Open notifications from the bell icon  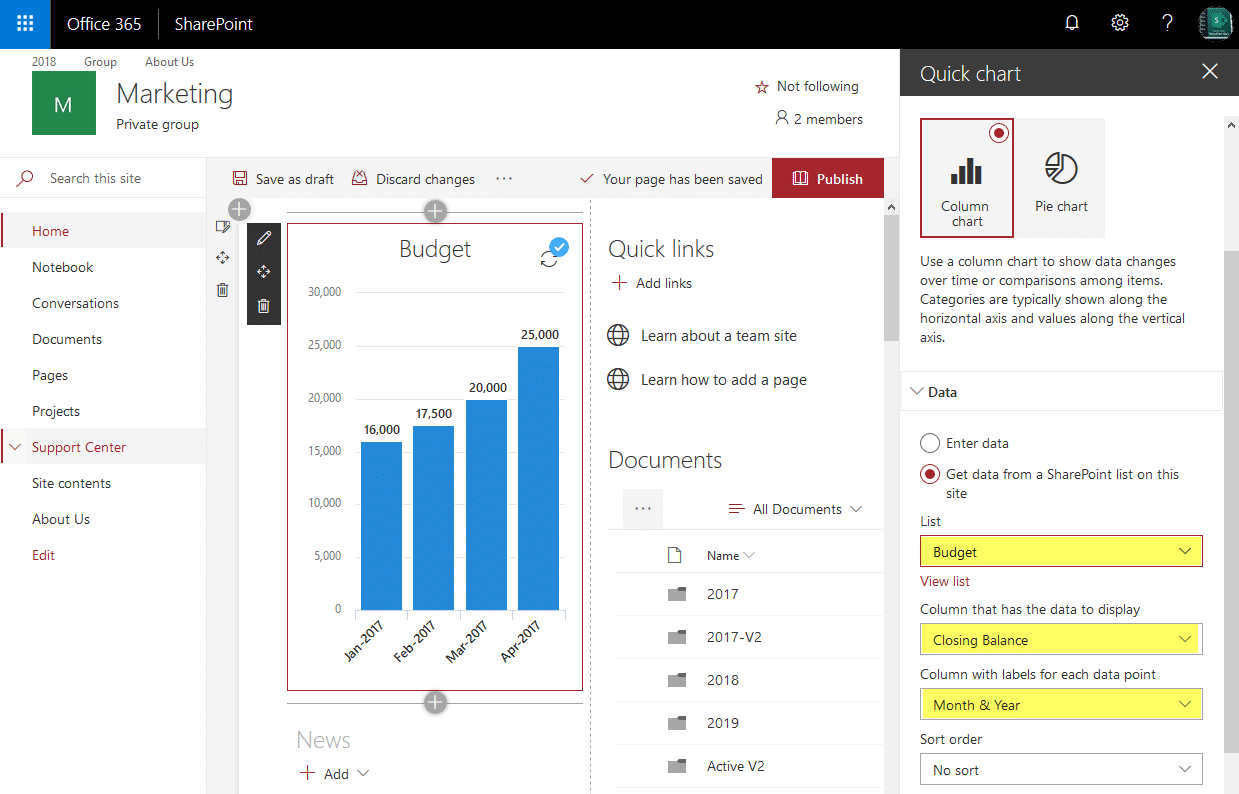[1071, 22]
